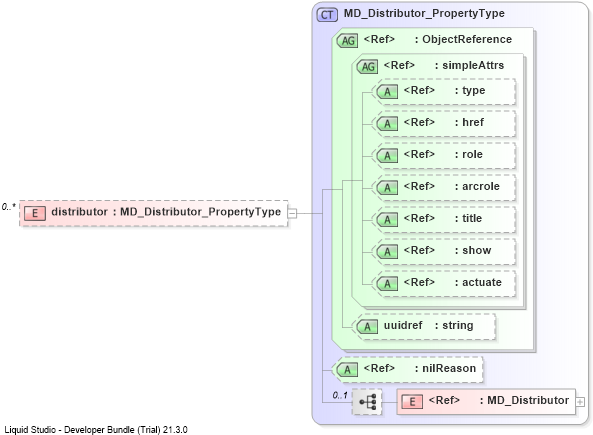Viewport: 593px width, 435px height.
Task: Click the A icon beside nilReason attribute
Action: coord(347,370)
